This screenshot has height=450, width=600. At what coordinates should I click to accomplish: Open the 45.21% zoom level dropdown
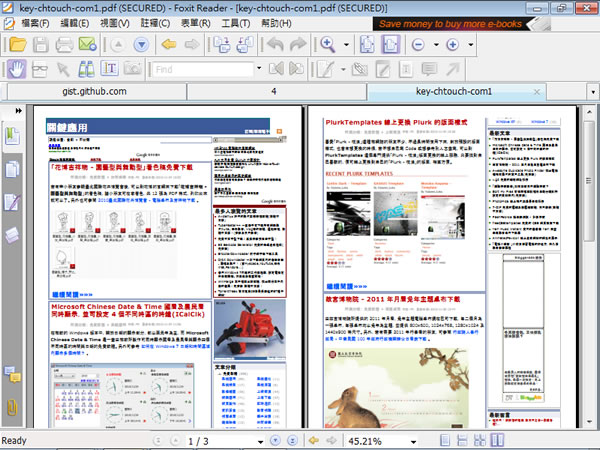click(413, 442)
